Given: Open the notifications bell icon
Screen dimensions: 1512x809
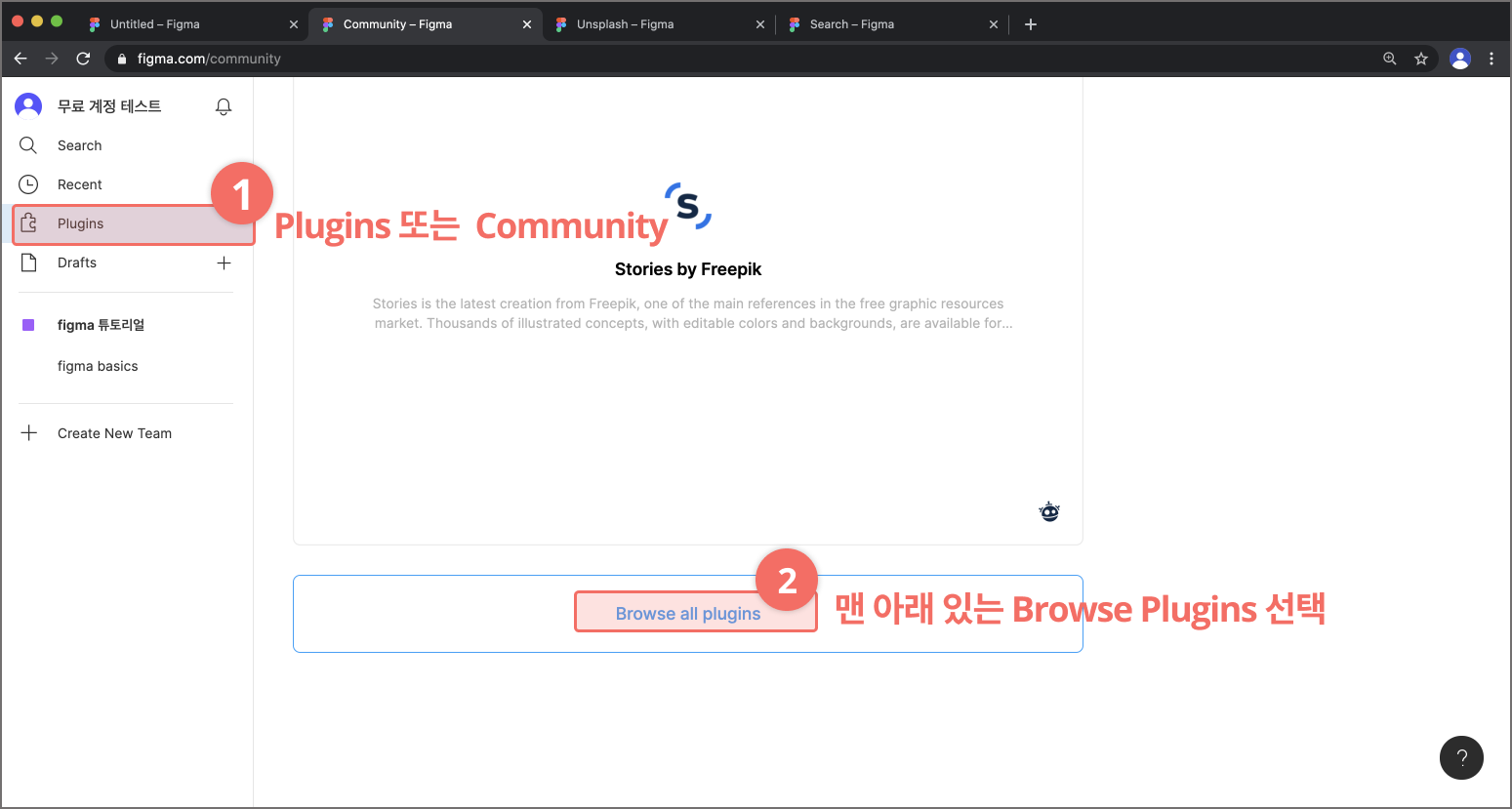Looking at the screenshot, I should point(224,106).
